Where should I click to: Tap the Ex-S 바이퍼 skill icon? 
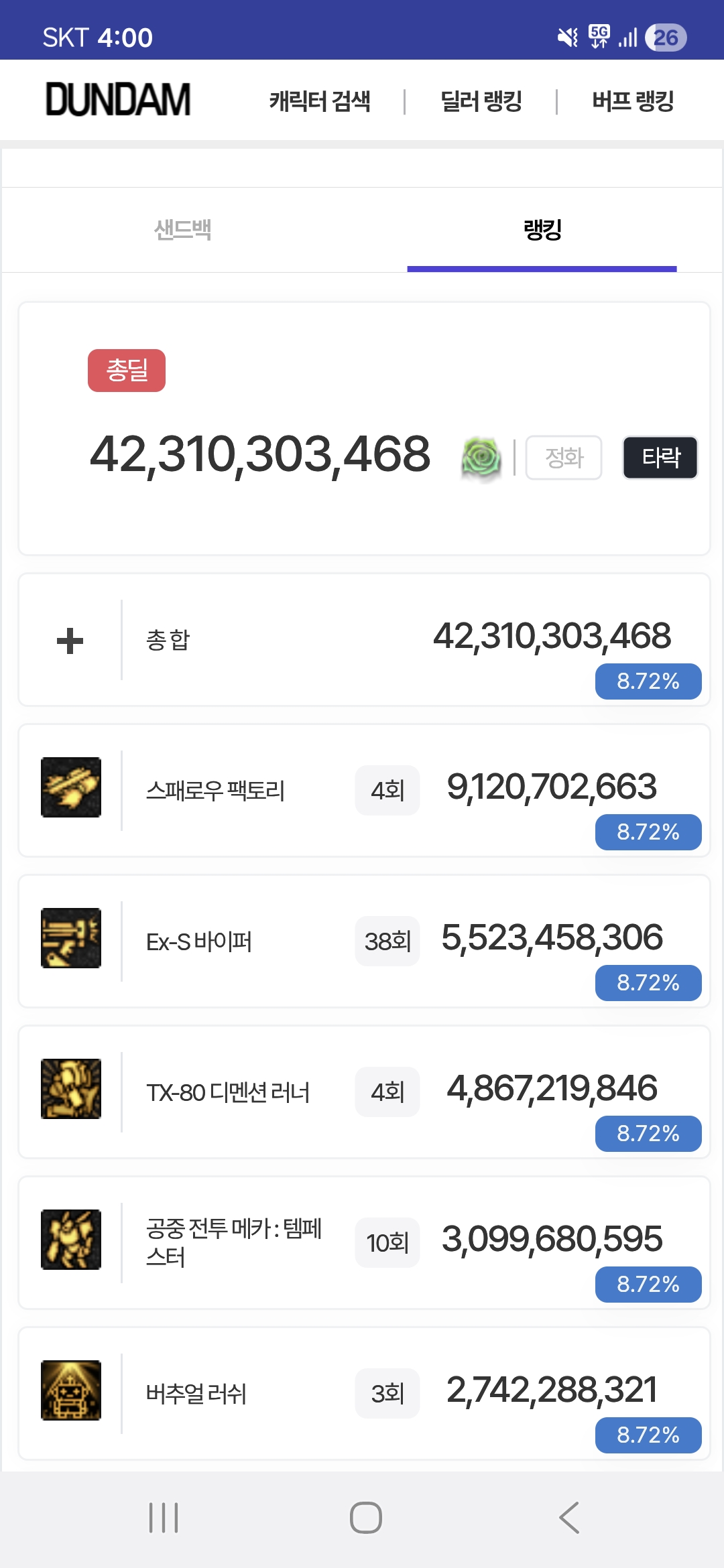pyautogui.click(x=71, y=938)
